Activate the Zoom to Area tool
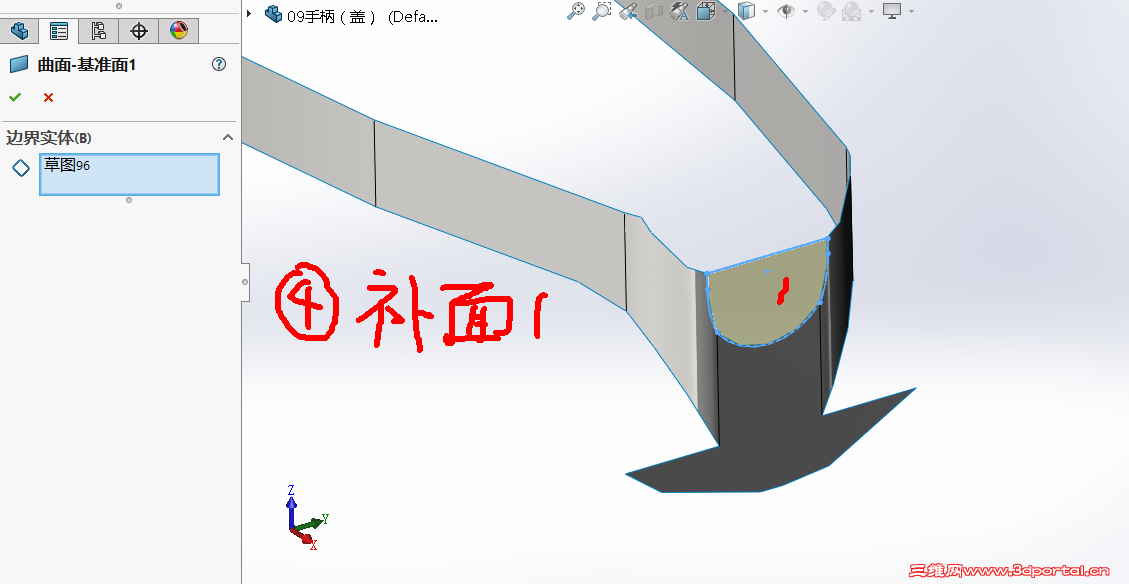Viewport: 1129px width, 584px height. pos(601,11)
